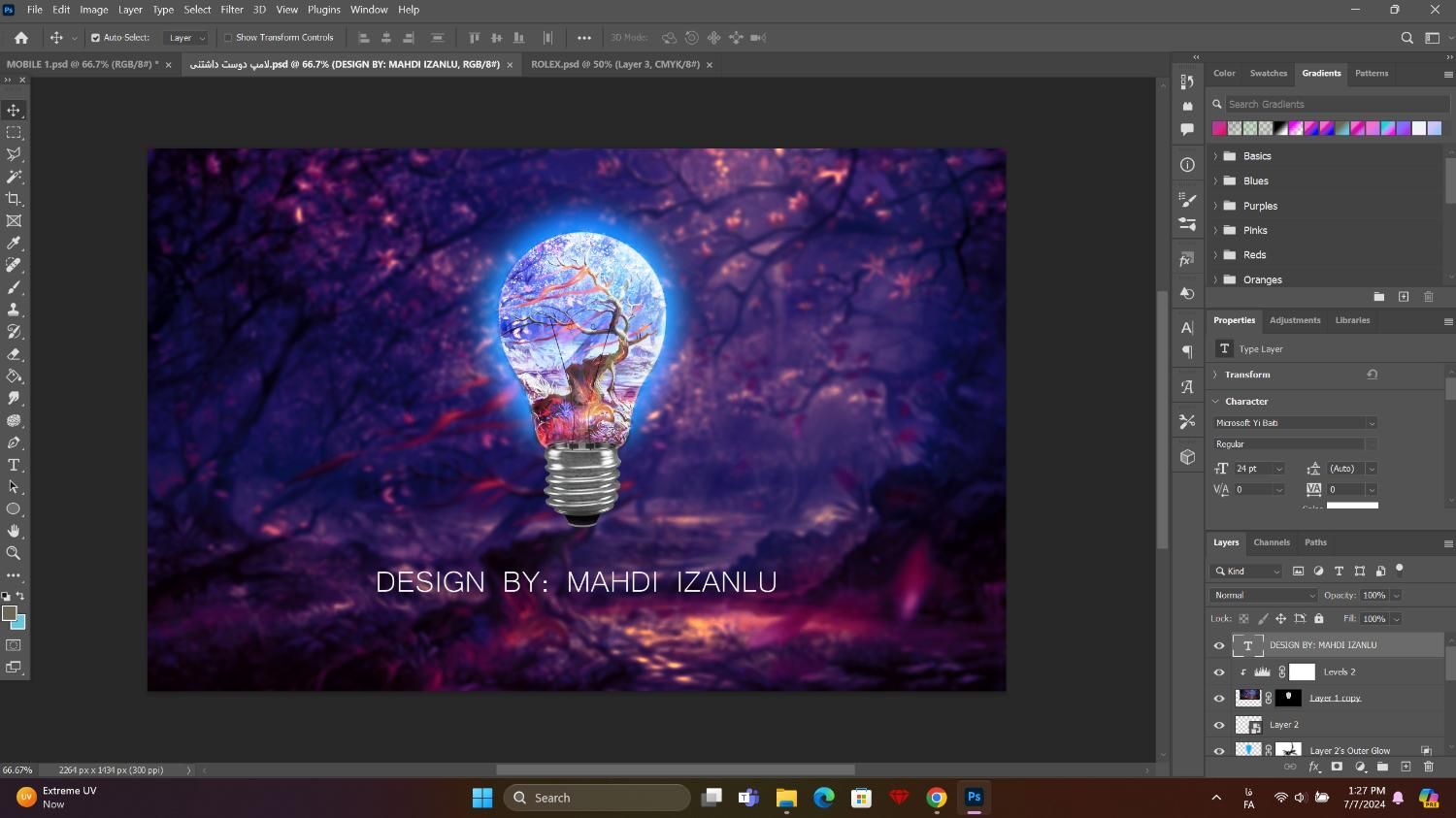Click the set foreground color swatch
Screen dimensions: 1456x818
click(x=10, y=613)
